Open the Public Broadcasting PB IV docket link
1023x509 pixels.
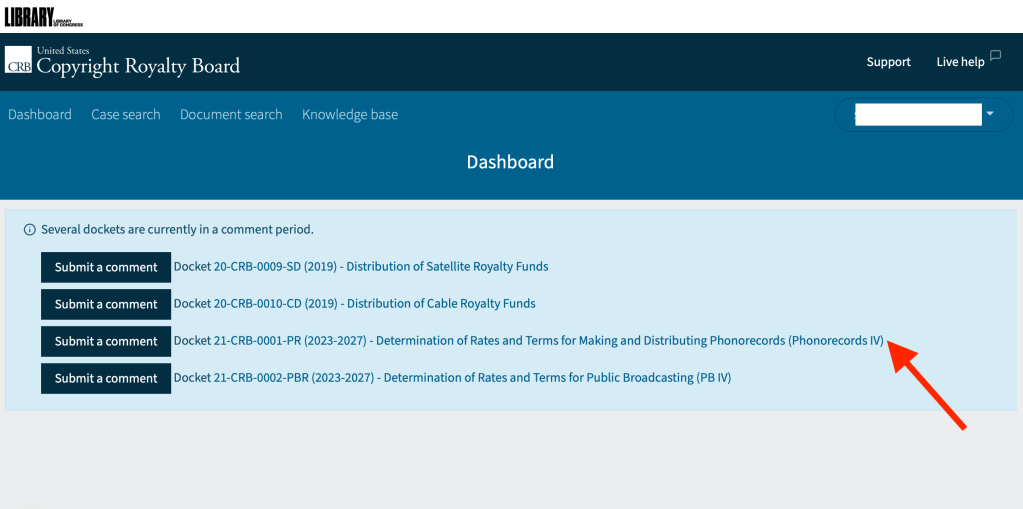[452, 378]
